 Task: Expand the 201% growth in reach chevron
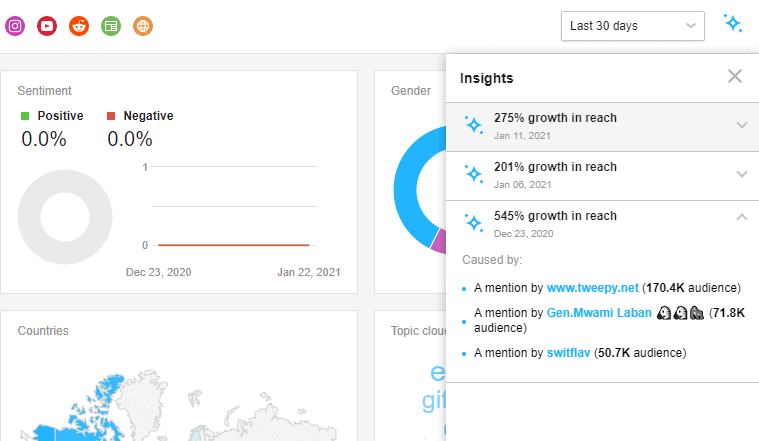point(742,174)
